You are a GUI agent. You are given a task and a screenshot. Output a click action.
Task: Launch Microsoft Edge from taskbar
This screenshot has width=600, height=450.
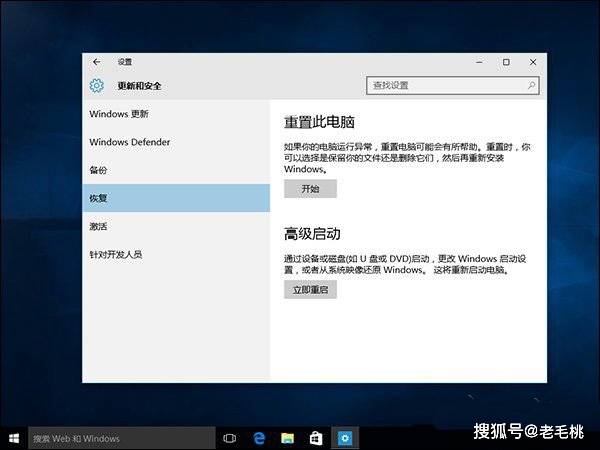tap(258, 438)
